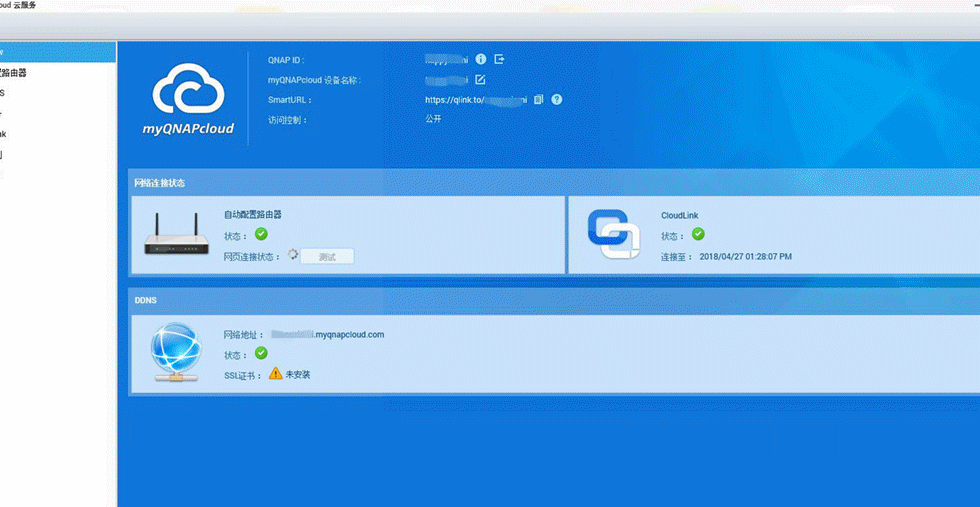Edit the myQNAPcloud device name
The width and height of the screenshot is (980, 507).
[x=480, y=79]
